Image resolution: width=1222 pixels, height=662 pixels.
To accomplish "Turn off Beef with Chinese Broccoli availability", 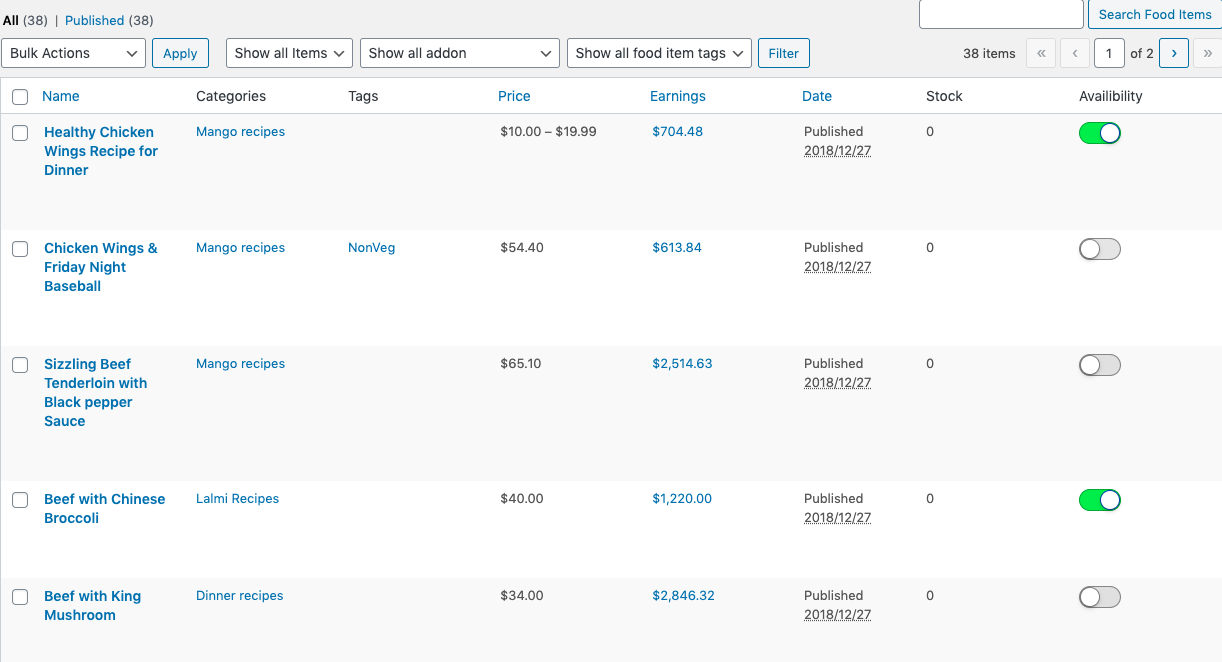I will click(1099, 500).
